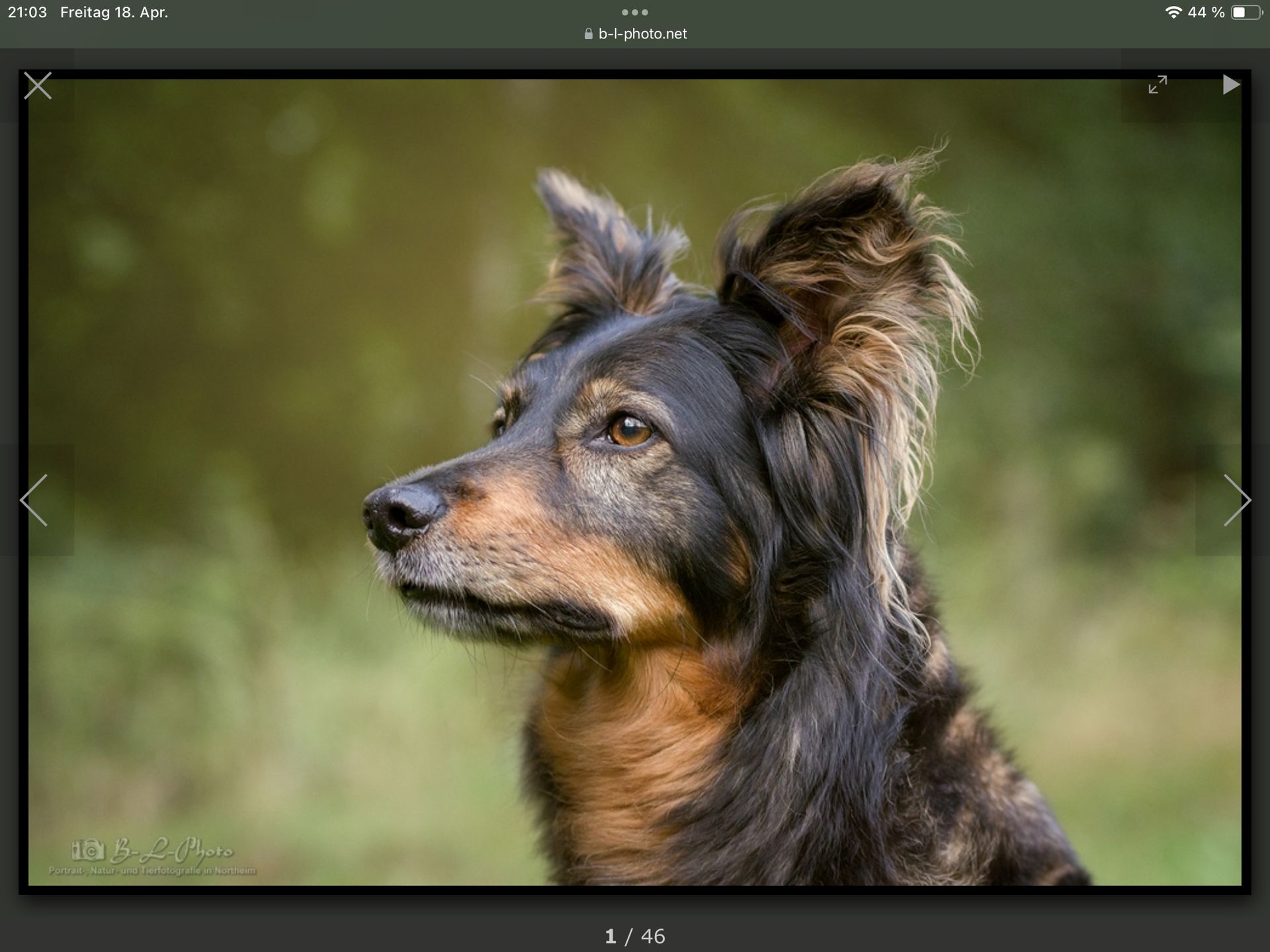The width and height of the screenshot is (1270, 952).
Task: Go to the previous photo with the left chevron
Action: pos(34,500)
